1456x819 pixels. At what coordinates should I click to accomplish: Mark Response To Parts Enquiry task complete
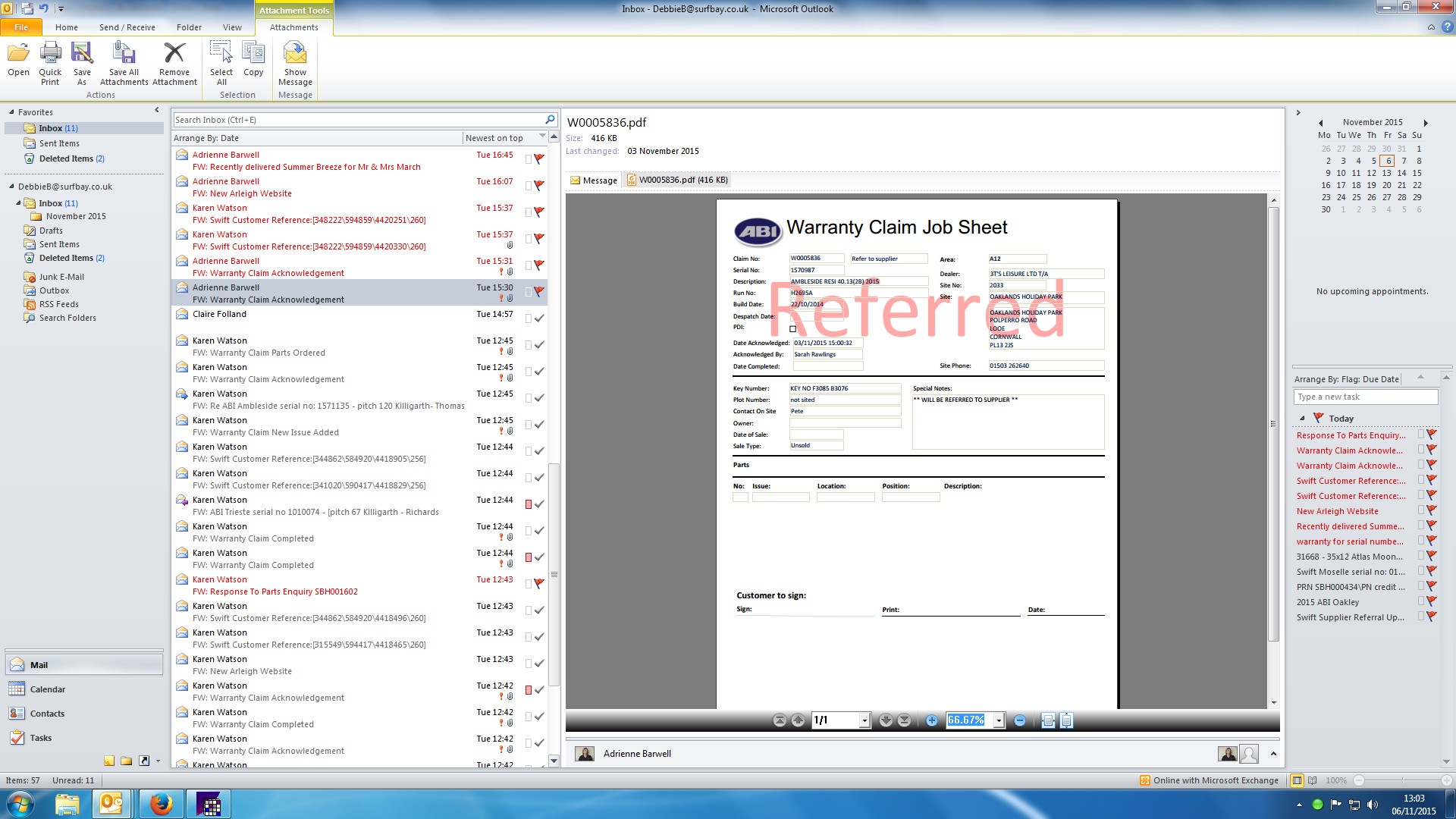1432,435
